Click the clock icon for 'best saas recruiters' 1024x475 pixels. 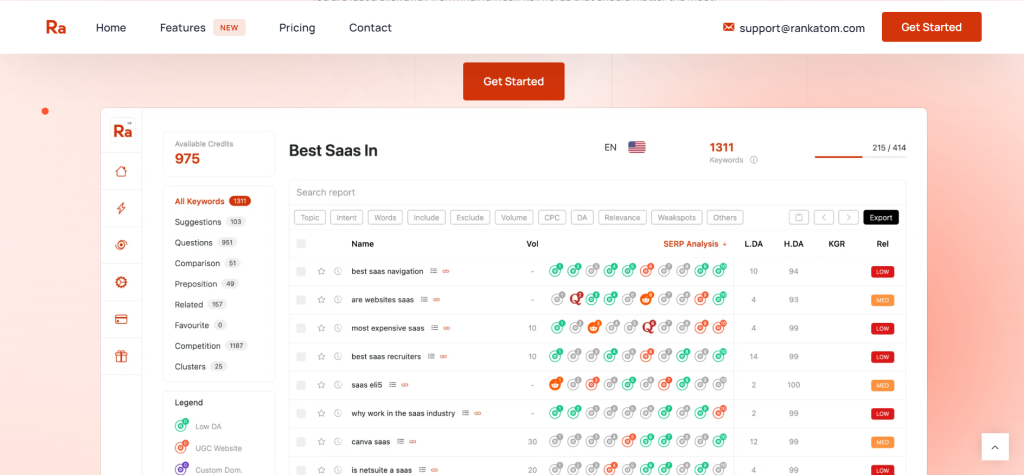(338, 357)
